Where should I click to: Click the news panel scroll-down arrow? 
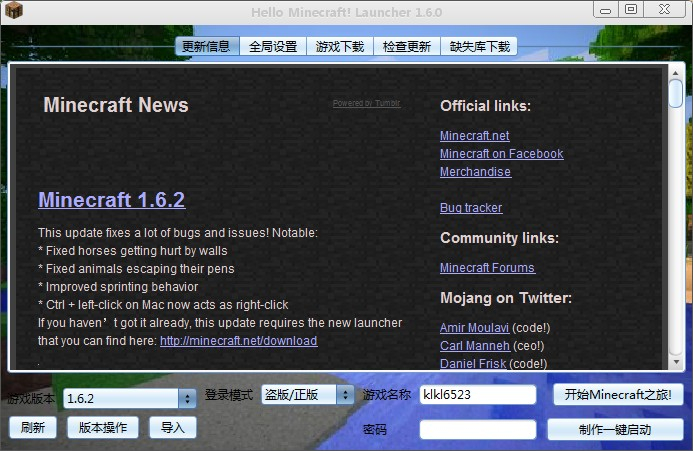click(676, 362)
